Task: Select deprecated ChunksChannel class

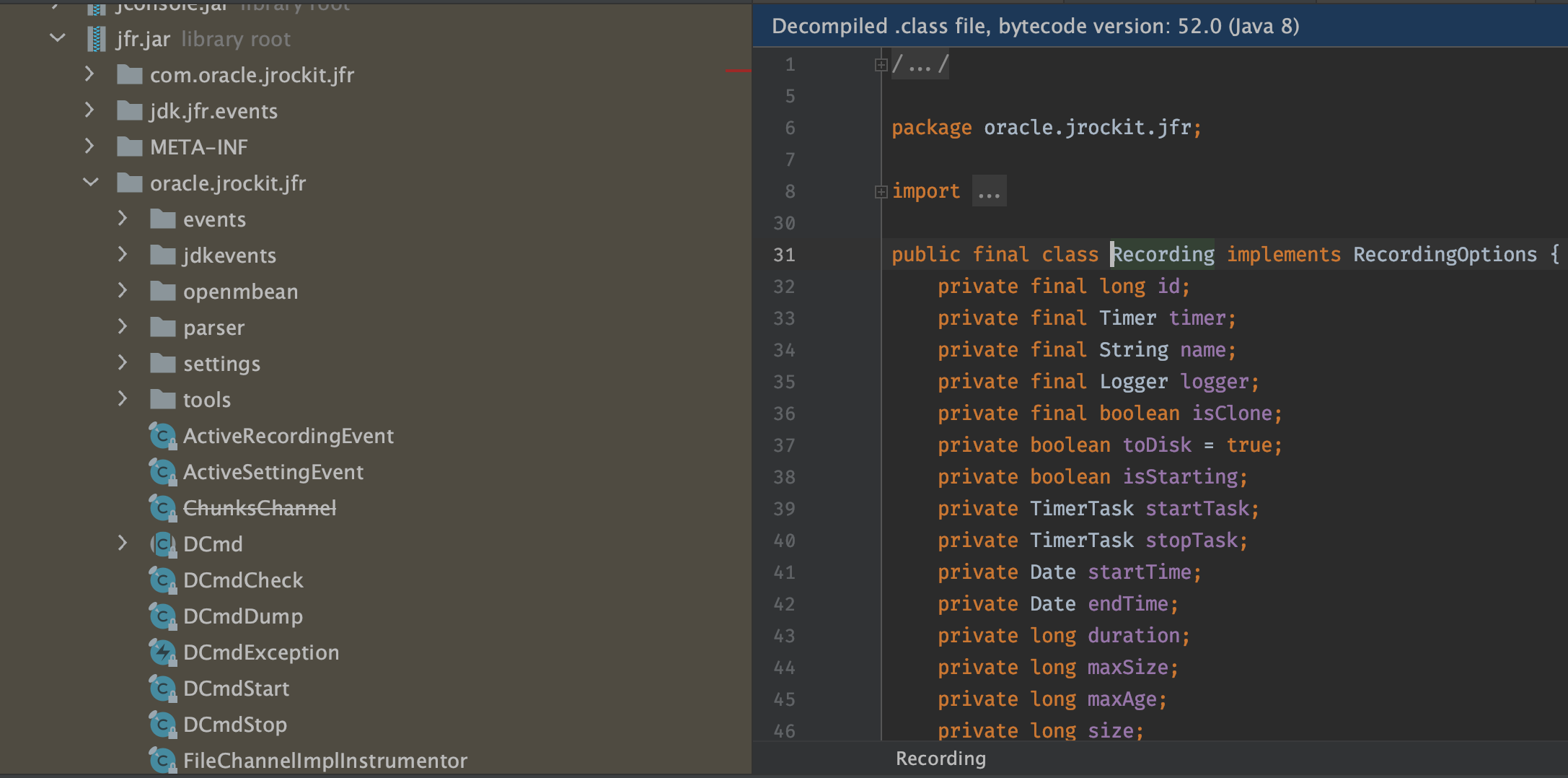Action: [x=260, y=508]
